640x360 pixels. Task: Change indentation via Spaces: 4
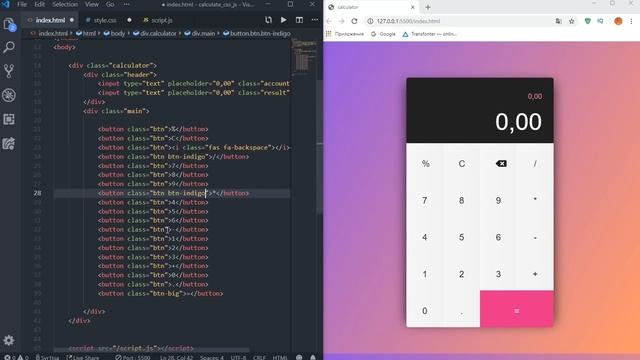click(211, 357)
